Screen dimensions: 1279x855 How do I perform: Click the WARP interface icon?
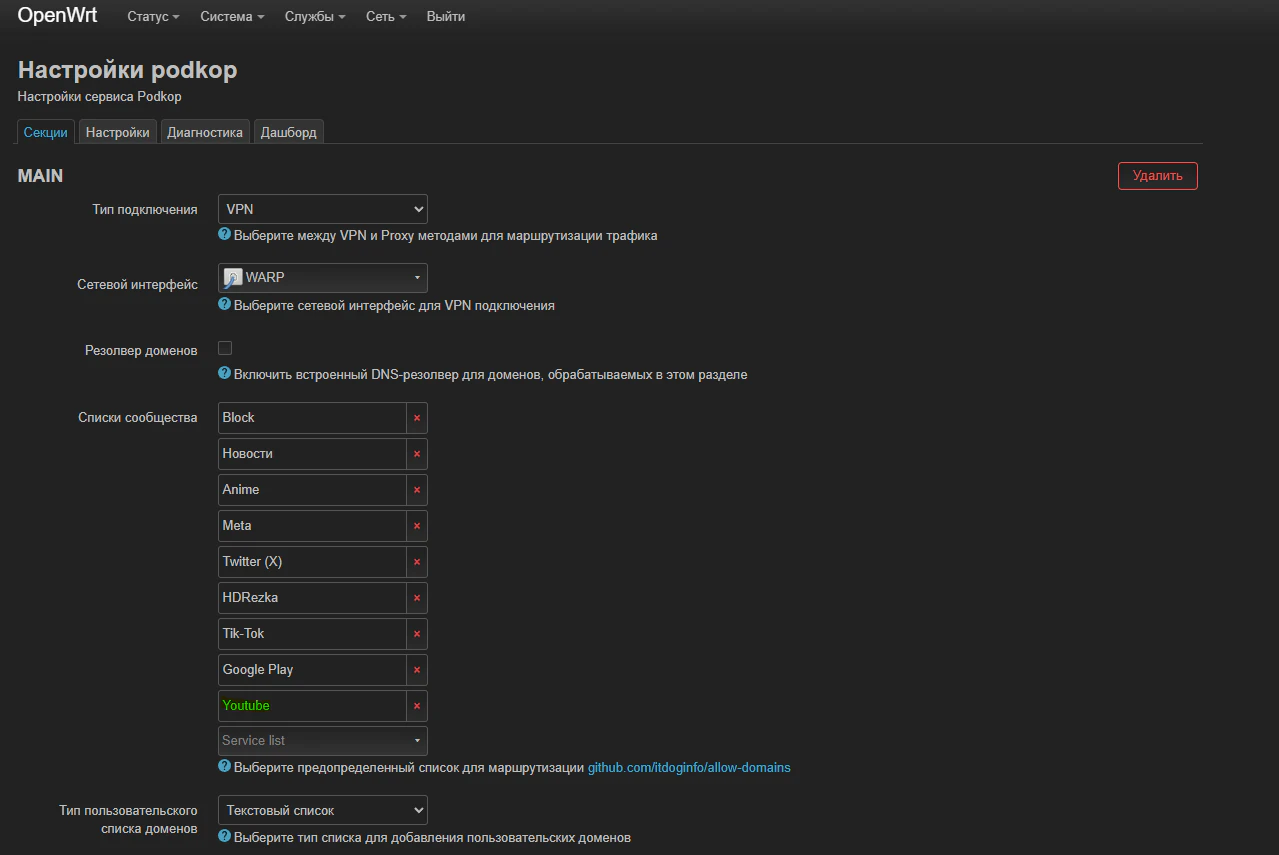[232, 278]
